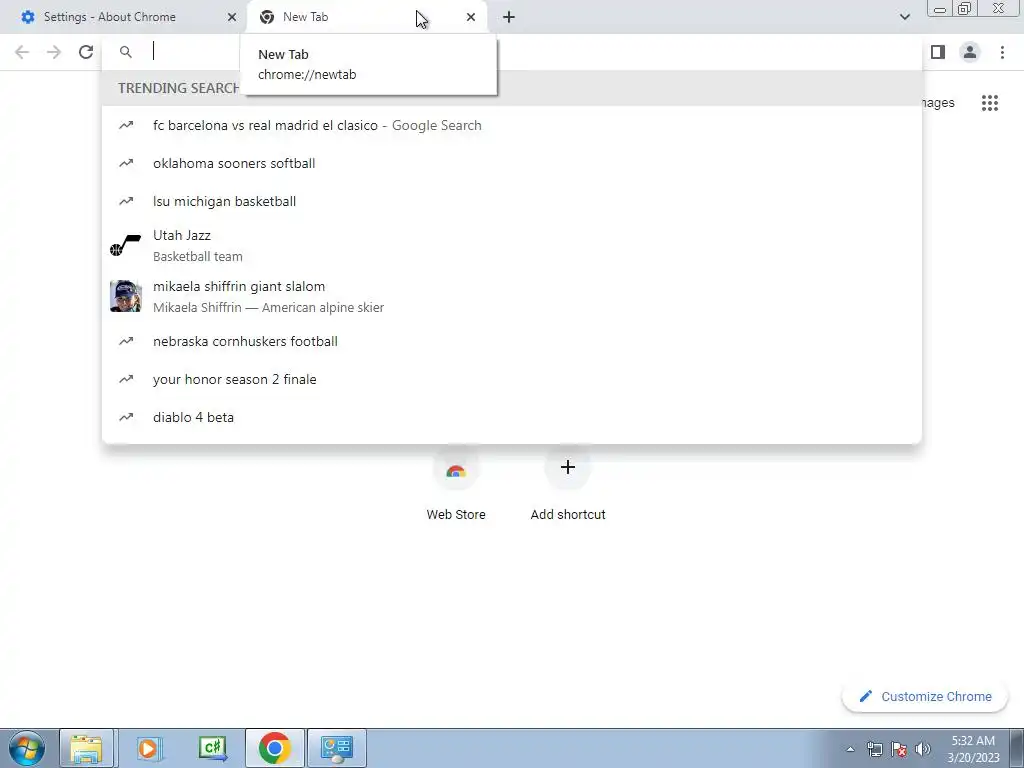The height and width of the screenshot is (768, 1024).
Task: Pick the diablo 4 beta suggestion
Action: coord(512,417)
